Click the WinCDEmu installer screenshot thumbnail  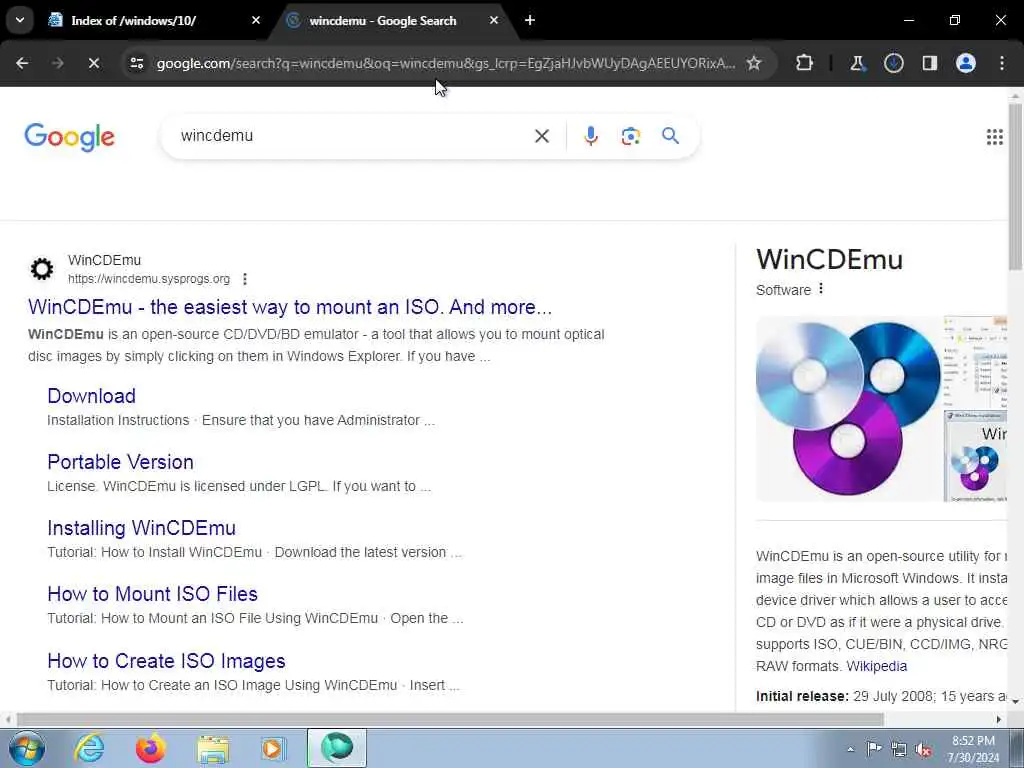[x=976, y=456]
